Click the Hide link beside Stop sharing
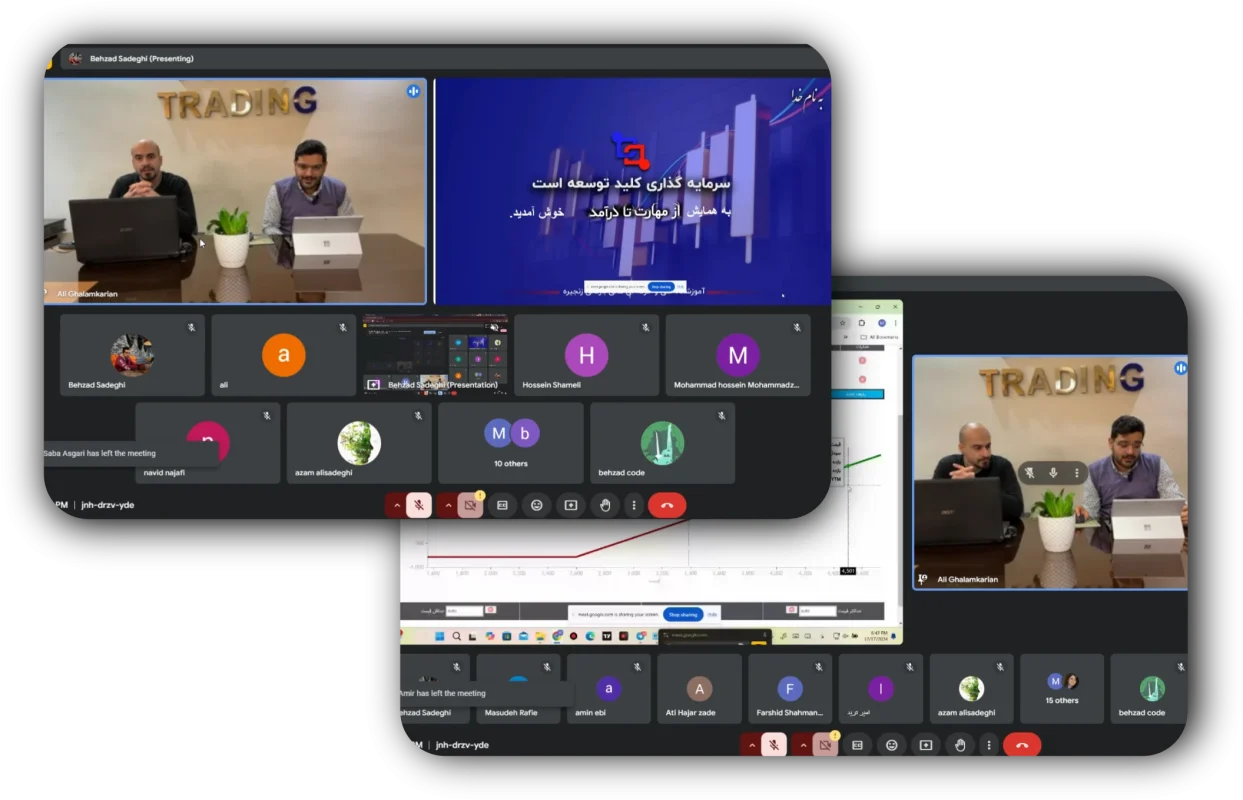 point(712,614)
